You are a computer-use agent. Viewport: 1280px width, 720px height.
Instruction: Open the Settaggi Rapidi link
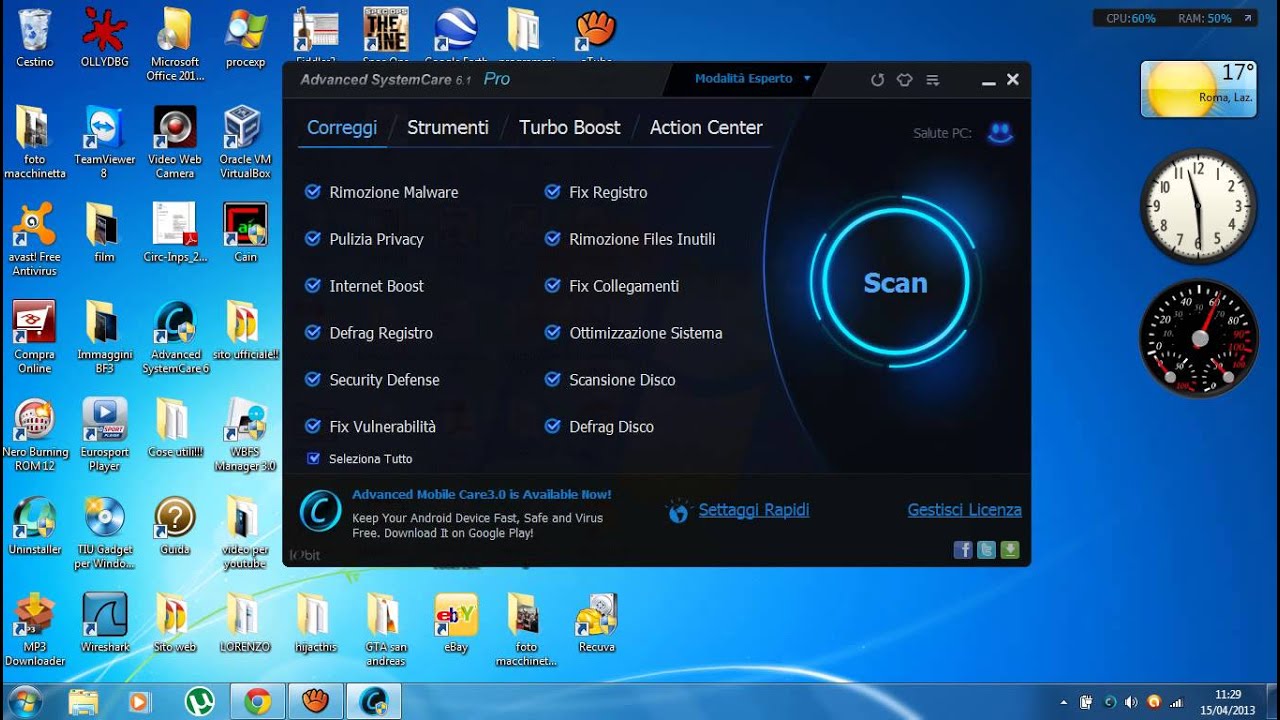coord(754,510)
